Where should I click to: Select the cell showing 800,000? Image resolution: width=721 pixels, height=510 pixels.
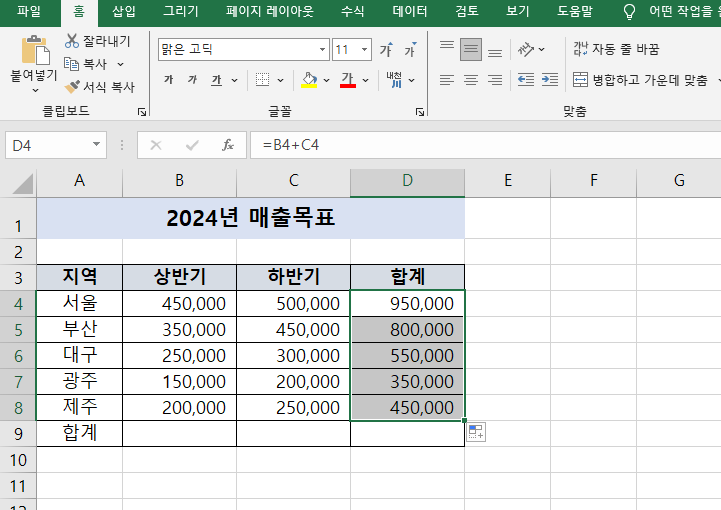click(x=407, y=329)
